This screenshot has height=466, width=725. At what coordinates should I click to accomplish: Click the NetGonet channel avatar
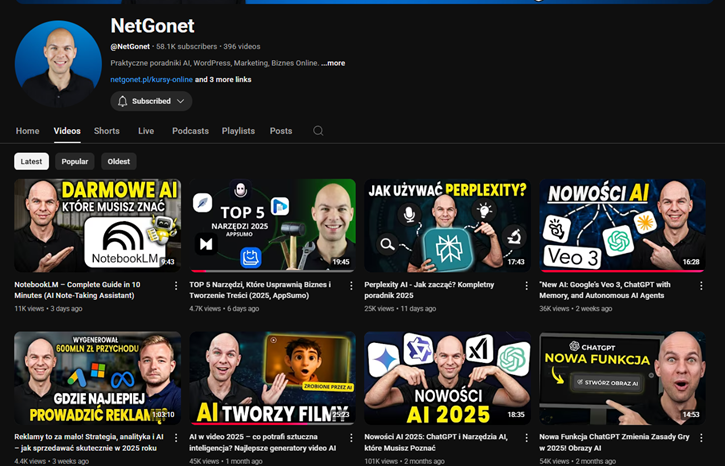58,64
